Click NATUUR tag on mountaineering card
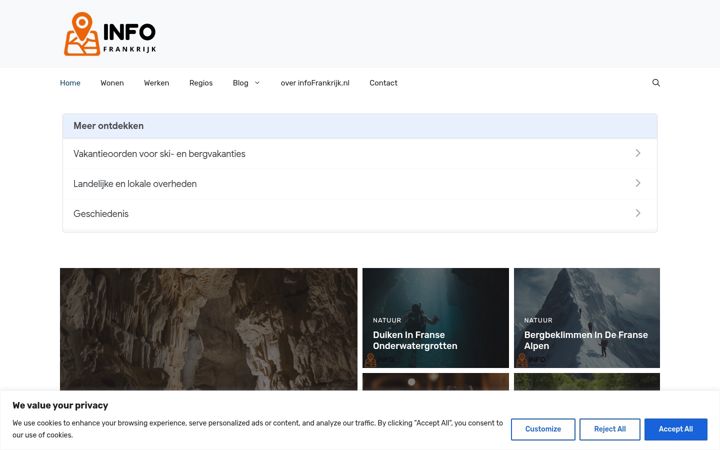The image size is (720, 450). (538, 320)
